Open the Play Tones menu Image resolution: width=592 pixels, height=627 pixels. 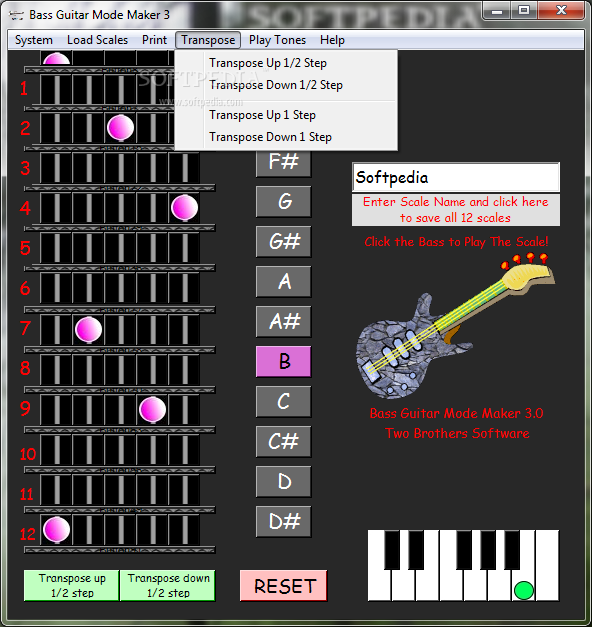point(277,40)
